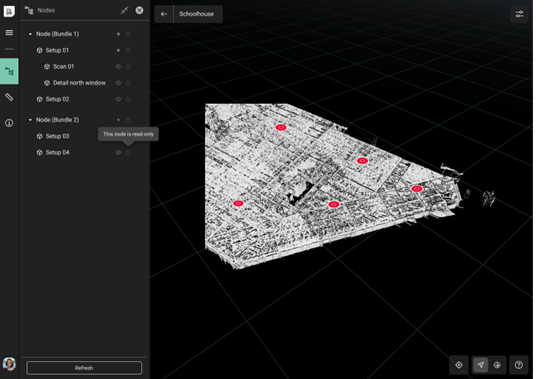The height and width of the screenshot is (379, 547).
Task: Click the lock icon for Setup 01
Action: tap(128, 50)
